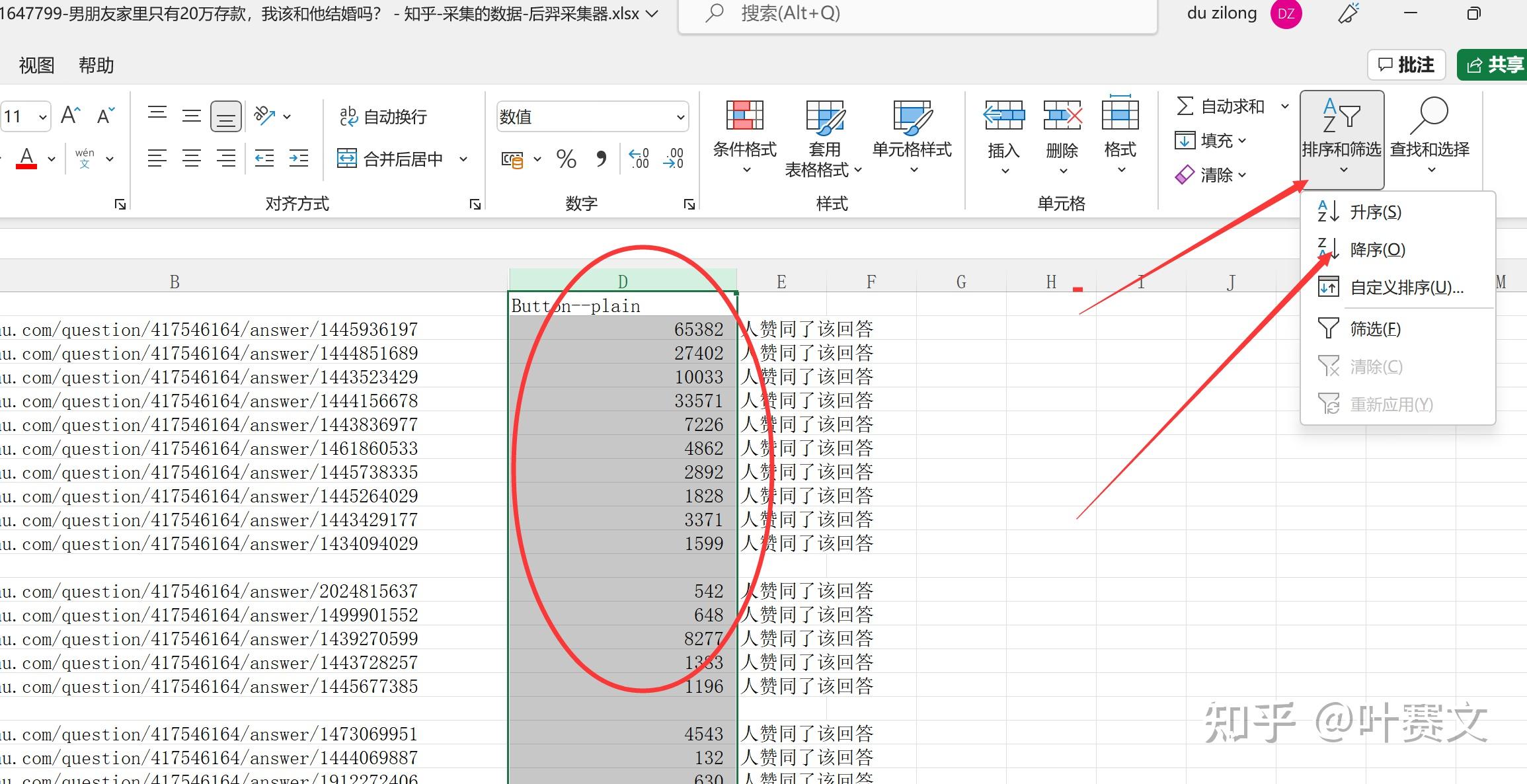Select descending sort 降序(O)
Viewport: 1527px width, 784px height.
tap(1377, 250)
